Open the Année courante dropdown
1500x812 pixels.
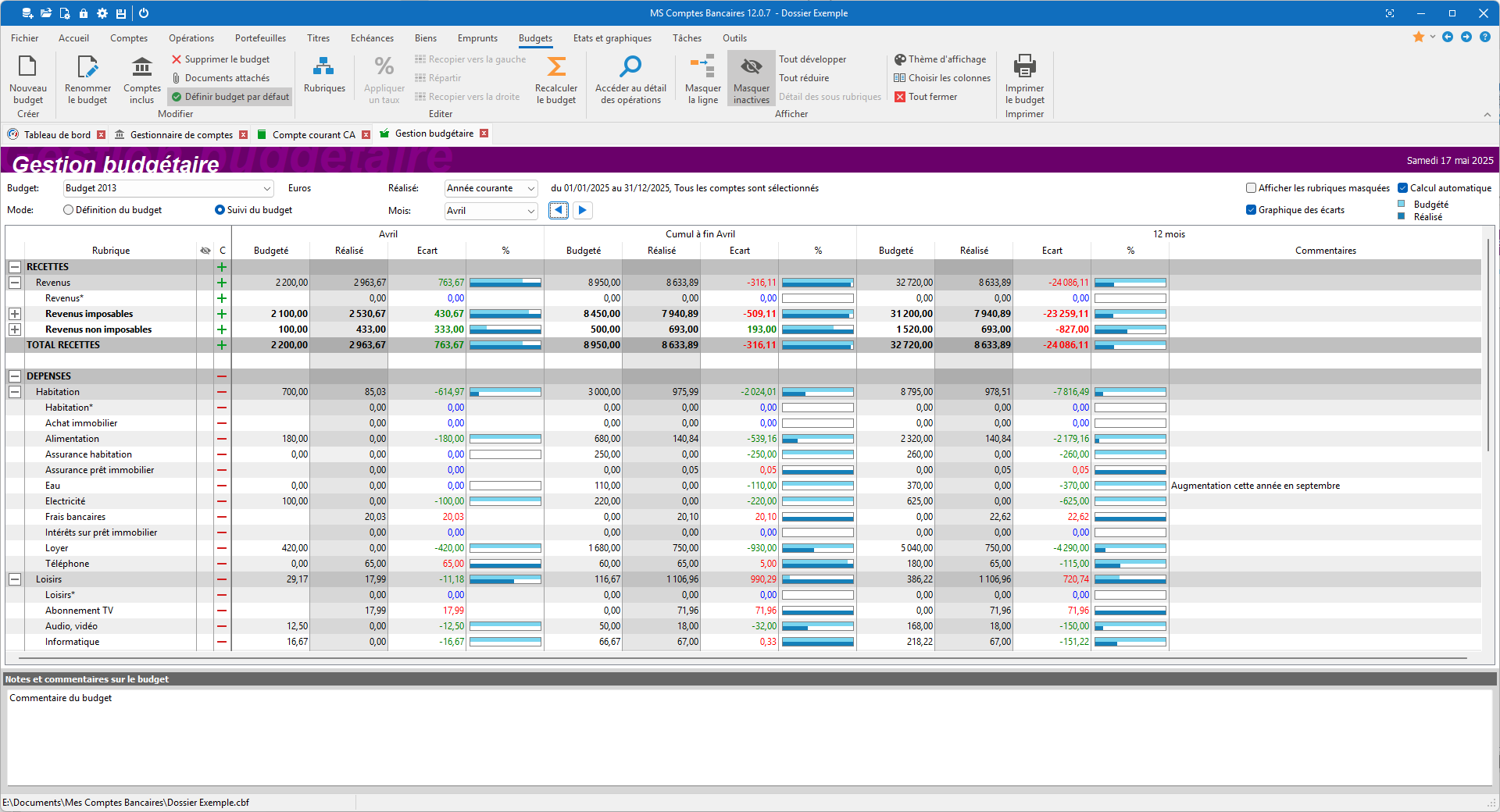pyautogui.click(x=491, y=188)
